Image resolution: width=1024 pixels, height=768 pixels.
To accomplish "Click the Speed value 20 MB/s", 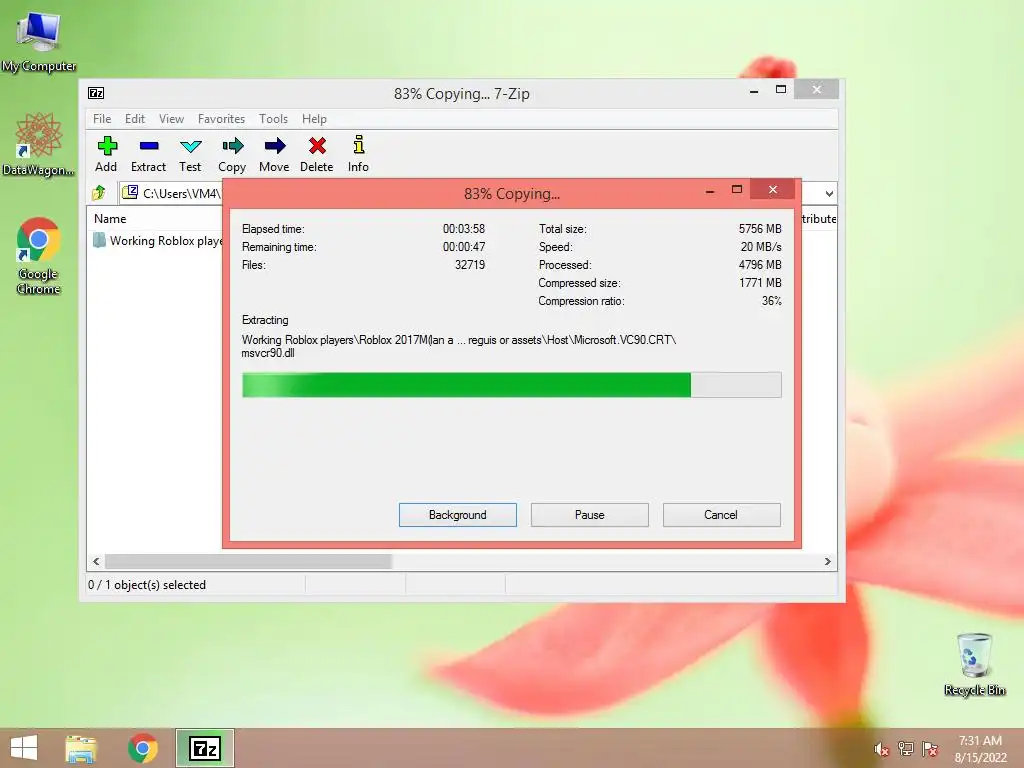I will pyautogui.click(x=761, y=247).
